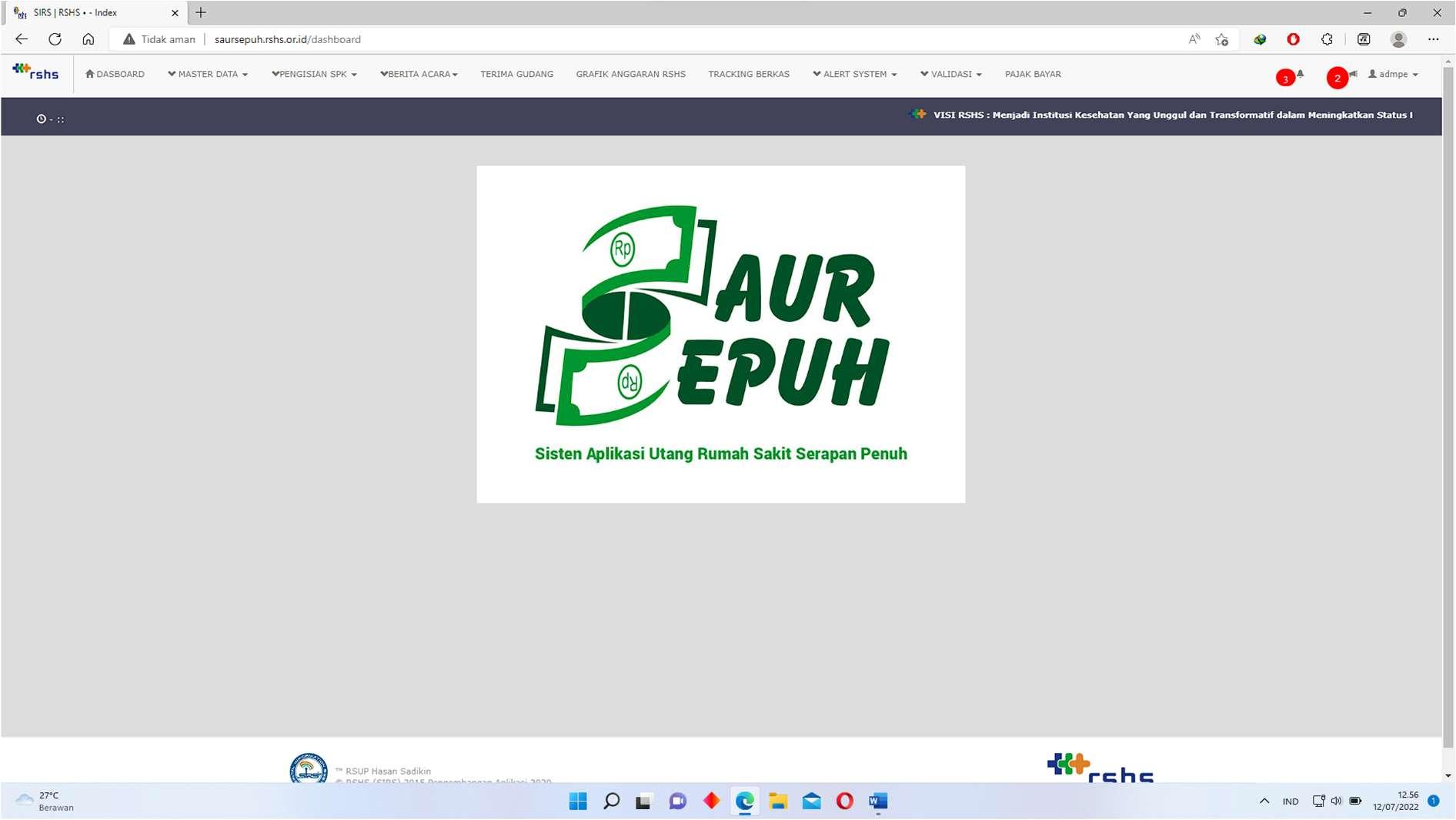The image size is (1456, 820).
Task: Open the Mail app on taskbar
Action: coord(811,802)
